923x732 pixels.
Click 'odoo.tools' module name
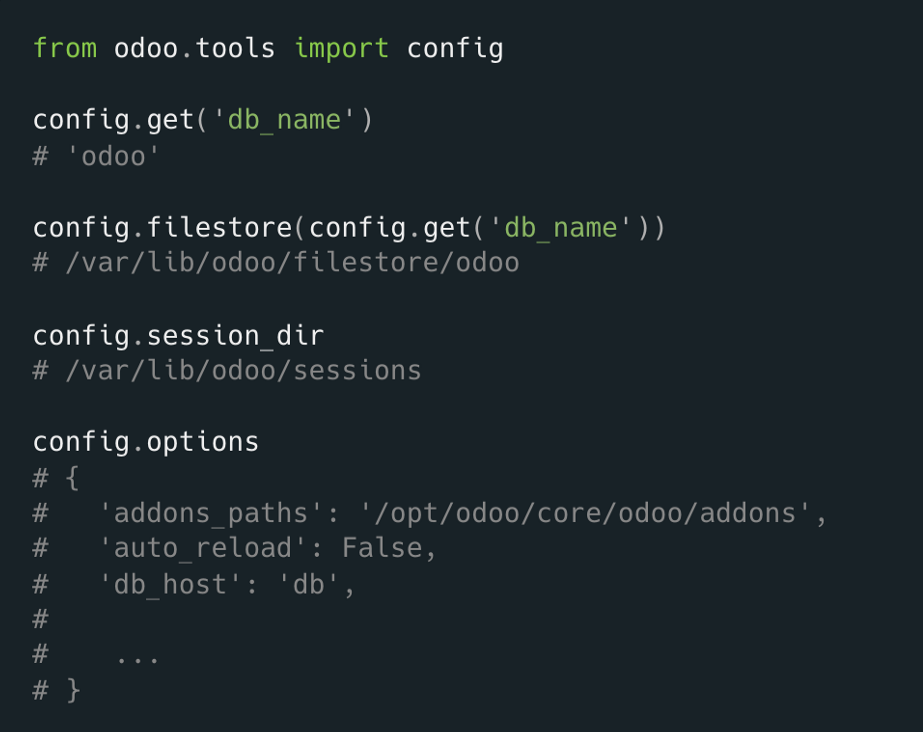(x=194, y=48)
